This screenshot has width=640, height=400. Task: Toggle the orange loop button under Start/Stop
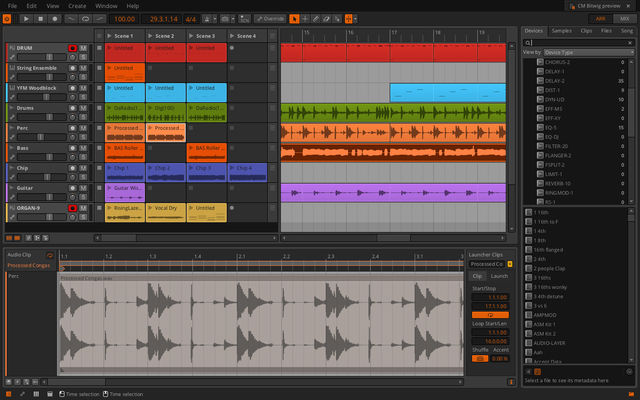click(x=490, y=315)
